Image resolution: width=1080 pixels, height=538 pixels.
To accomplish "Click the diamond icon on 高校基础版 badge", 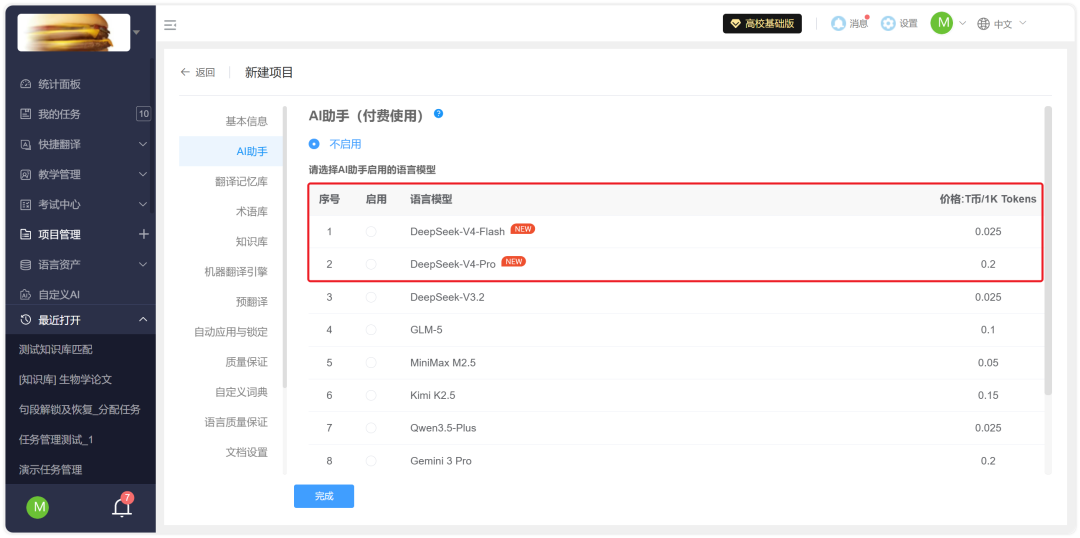I will tap(736, 23).
